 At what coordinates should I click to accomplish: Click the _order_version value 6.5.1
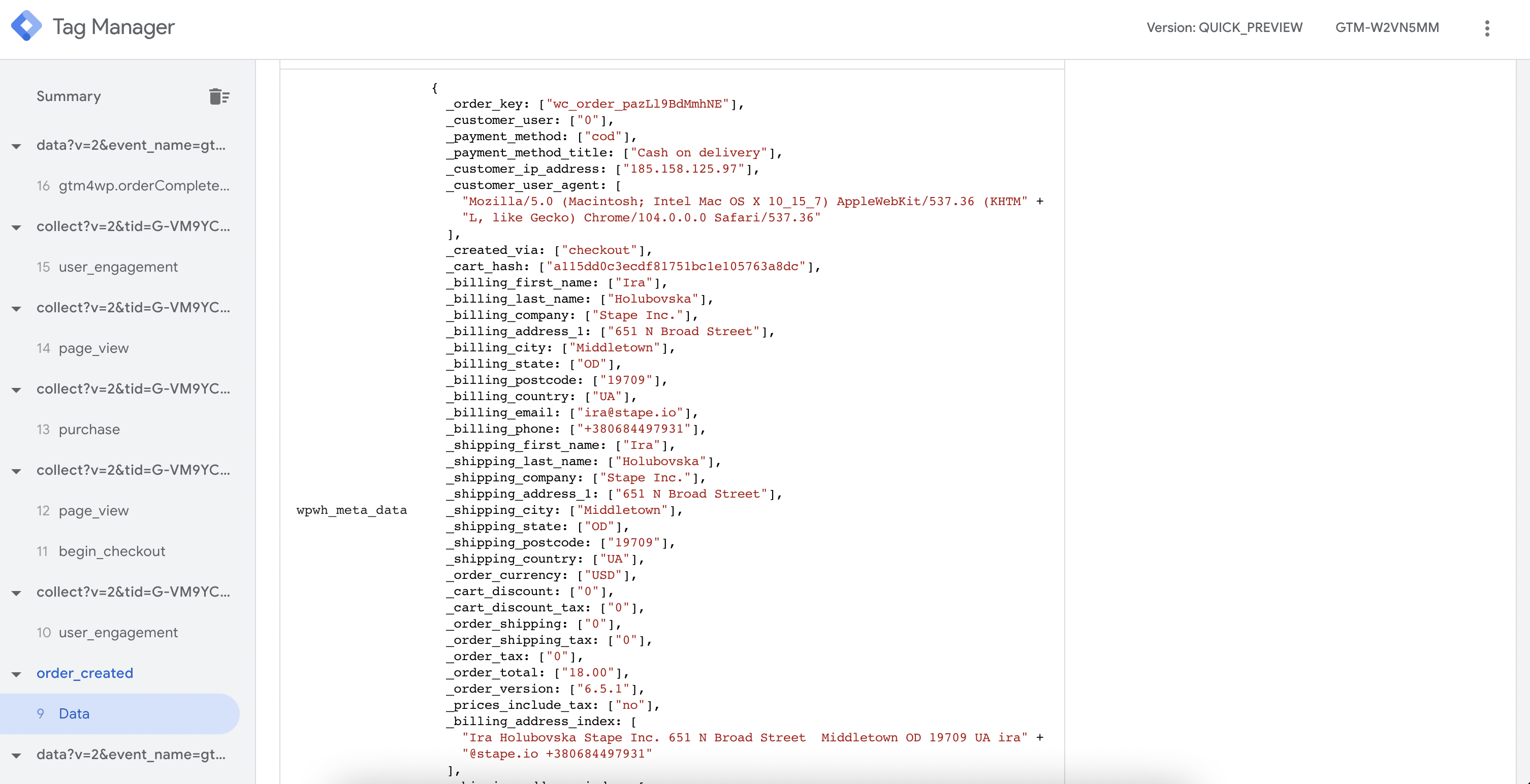tap(603, 689)
